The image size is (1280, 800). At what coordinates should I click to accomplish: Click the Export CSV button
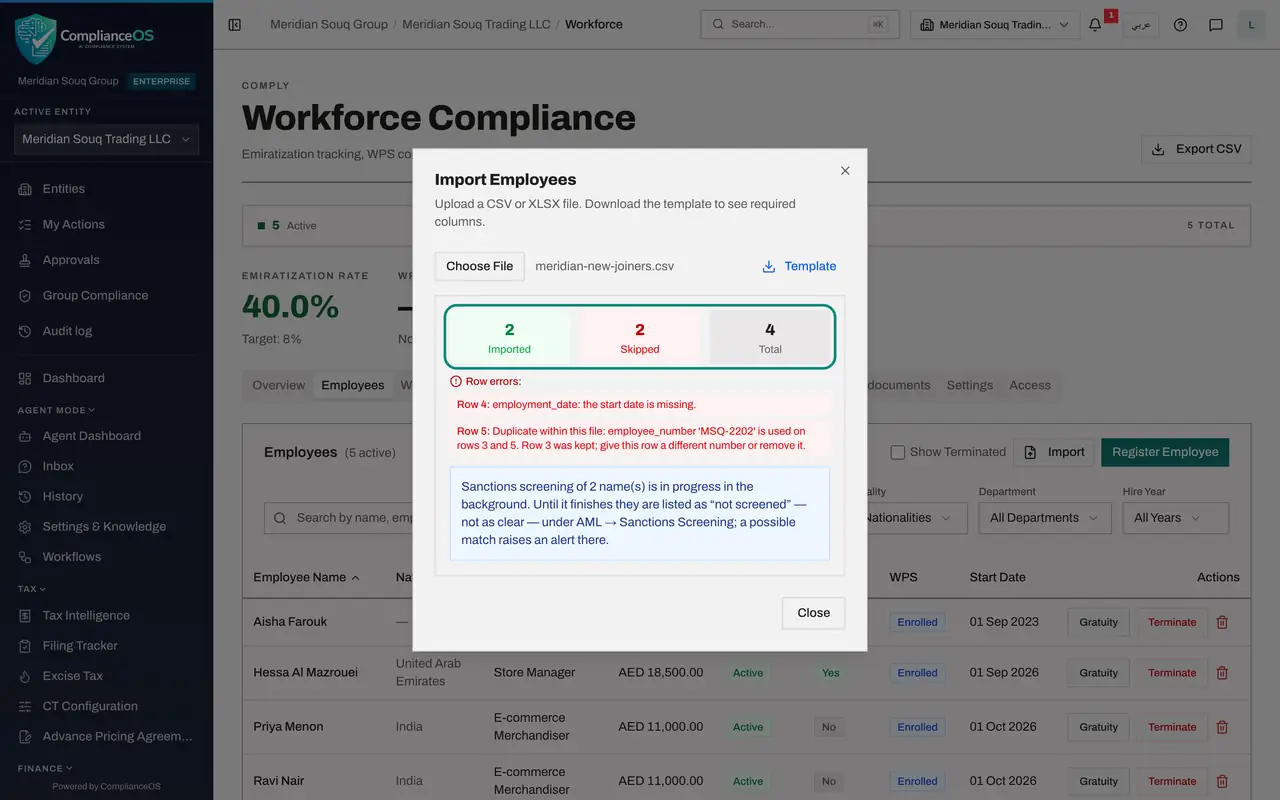1196,149
